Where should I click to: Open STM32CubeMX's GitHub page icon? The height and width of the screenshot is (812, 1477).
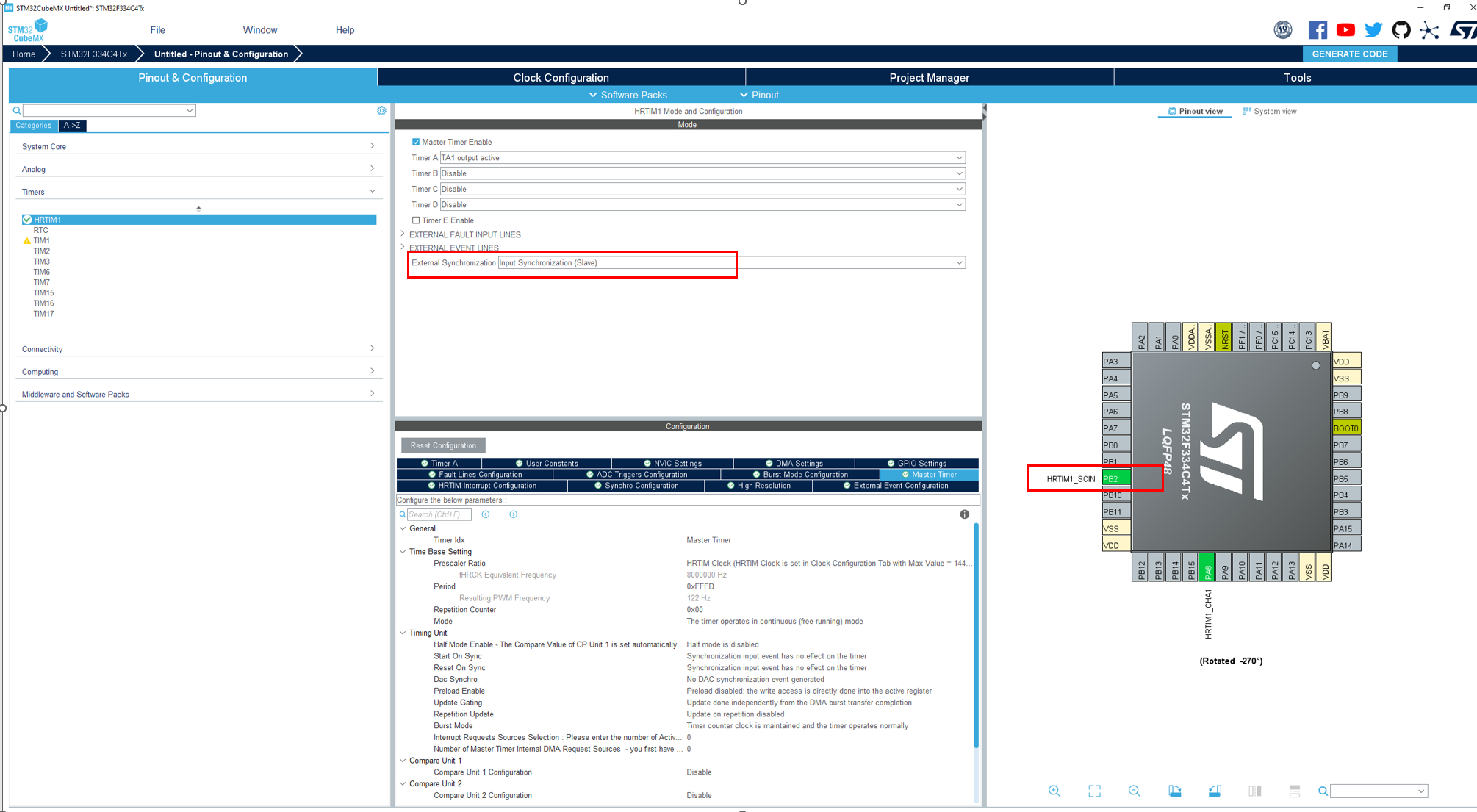coord(1401,30)
